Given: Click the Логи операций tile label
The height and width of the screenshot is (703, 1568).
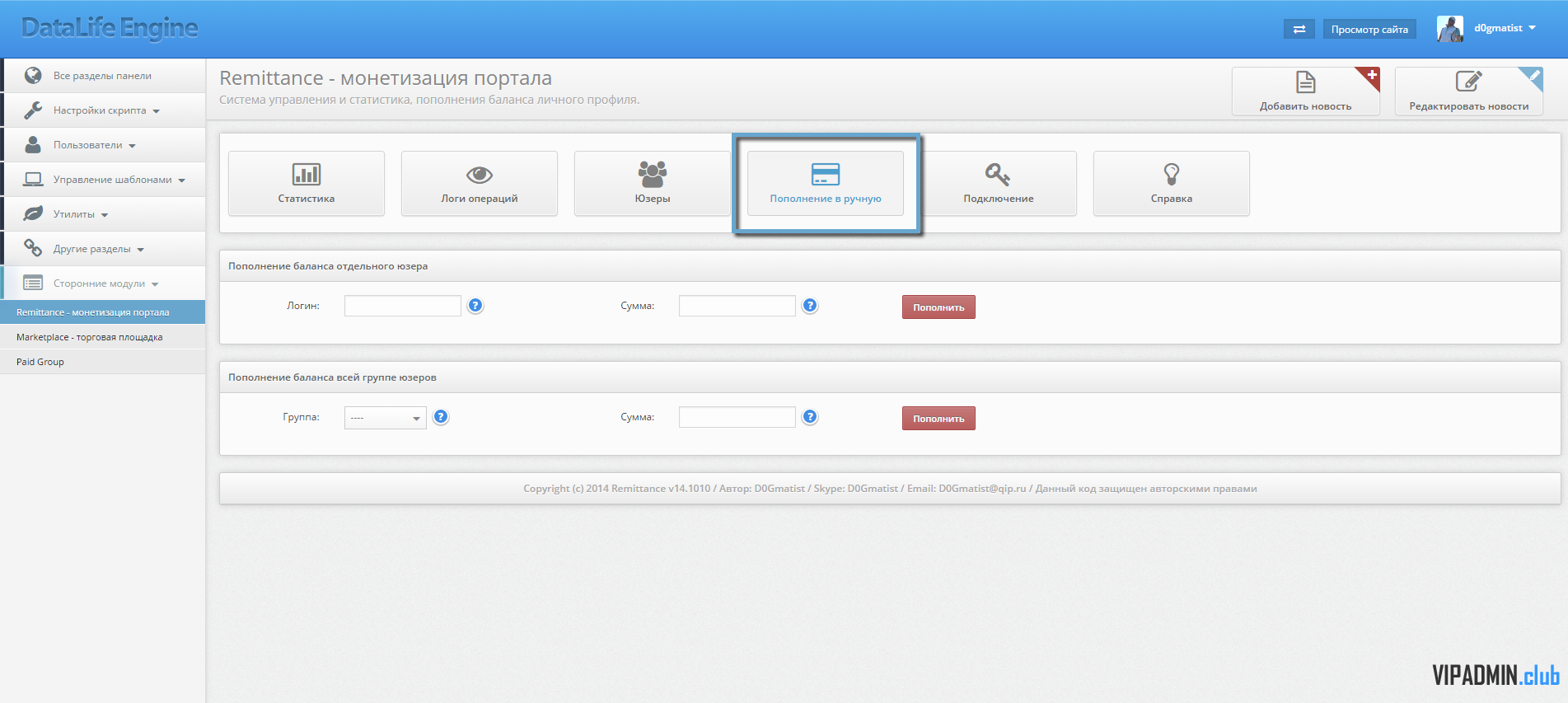Looking at the screenshot, I should (x=480, y=199).
